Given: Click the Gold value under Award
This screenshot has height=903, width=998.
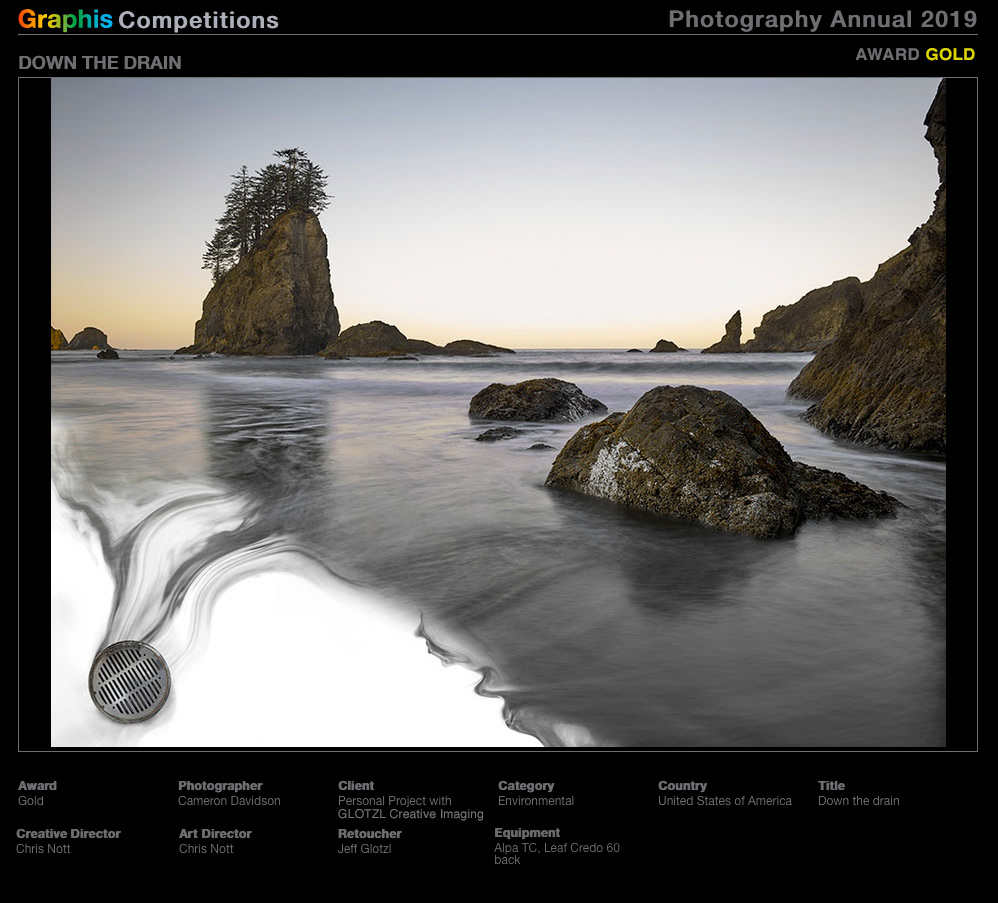Looking at the screenshot, I should click(31, 801).
